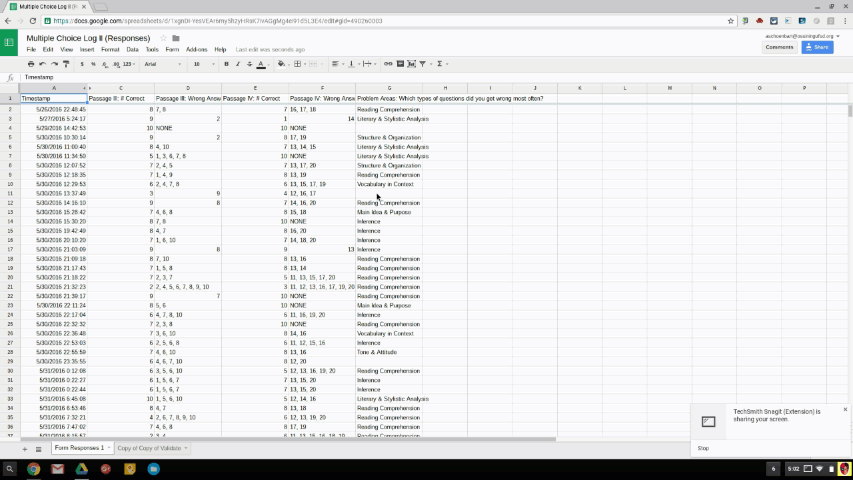853x480 pixels.
Task: Increase decimal places
Action: 116,64
